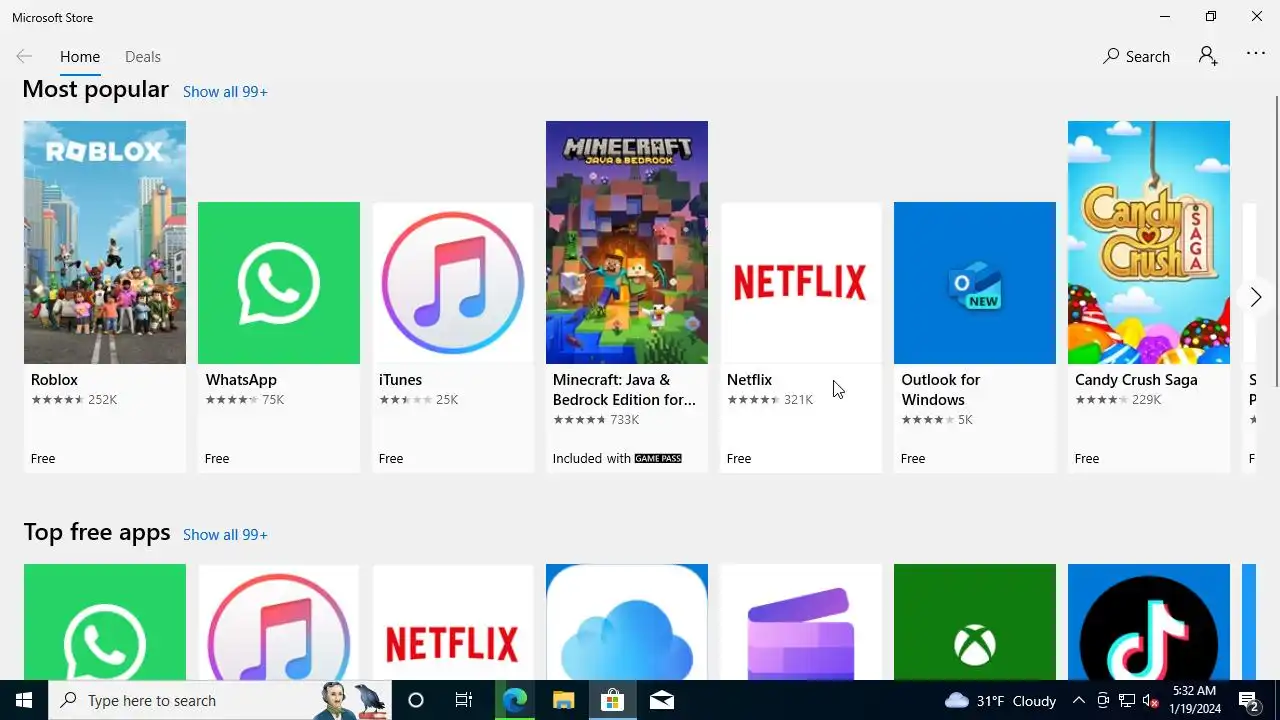Open the Netflix logo in Most popular

click(801, 283)
